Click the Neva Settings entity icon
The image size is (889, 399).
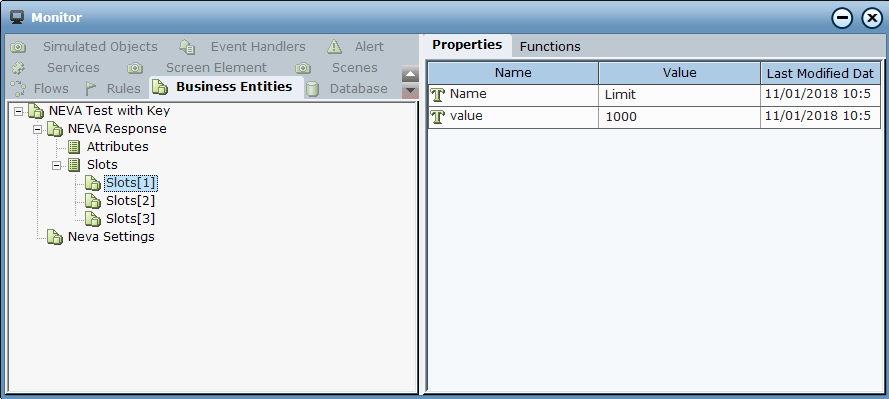point(54,237)
